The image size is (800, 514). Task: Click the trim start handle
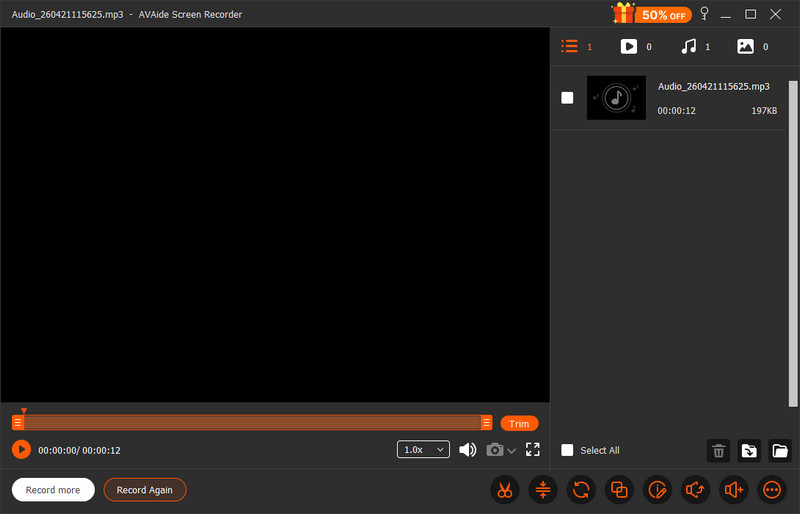(18, 423)
